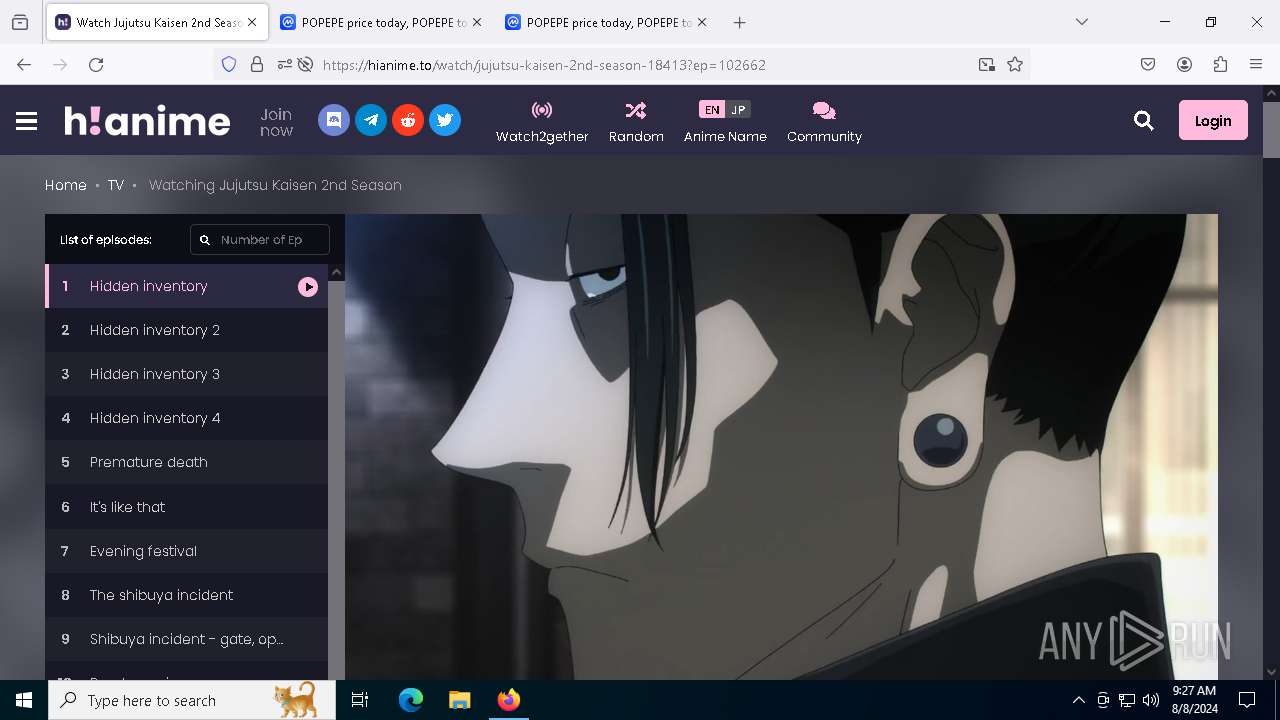Viewport: 1280px width, 720px height.
Task: Go to Home breadcrumb link
Action: 66,185
